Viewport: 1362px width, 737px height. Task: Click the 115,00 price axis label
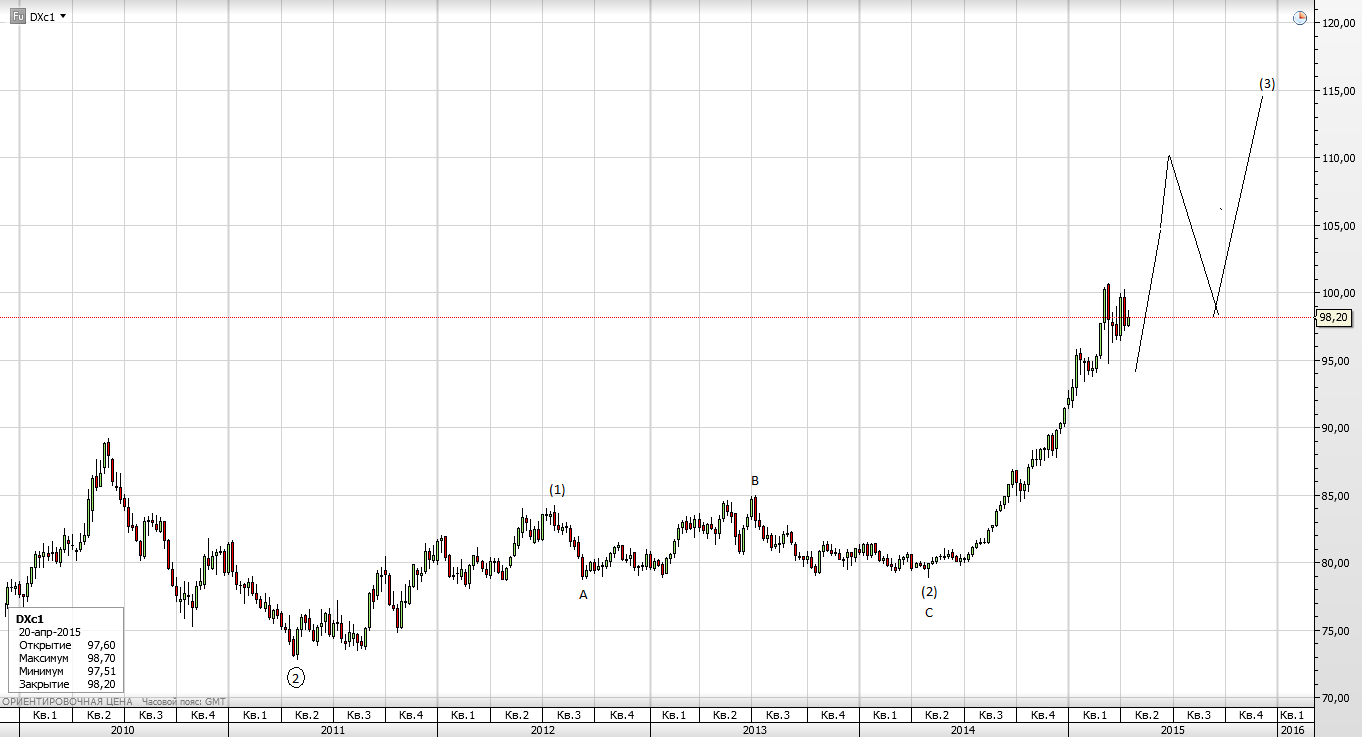coord(1338,90)
